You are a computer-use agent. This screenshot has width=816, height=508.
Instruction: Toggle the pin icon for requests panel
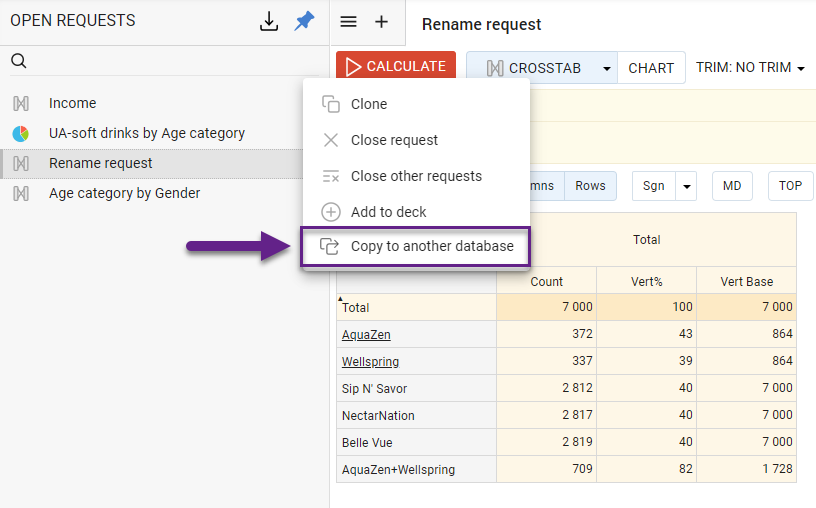pyautogui.click(x=304, y=21)
